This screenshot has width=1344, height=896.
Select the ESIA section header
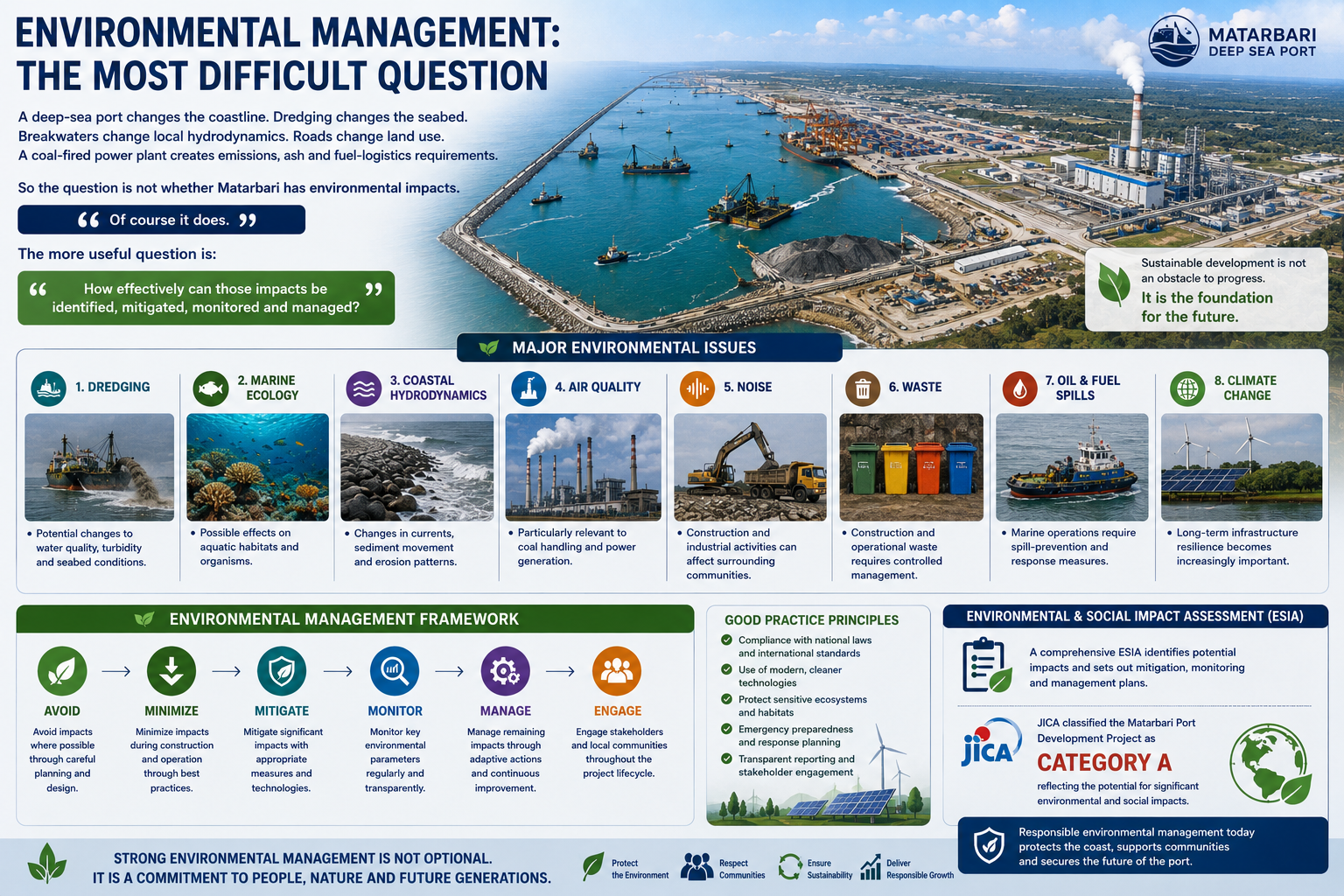click(1135, 616)
